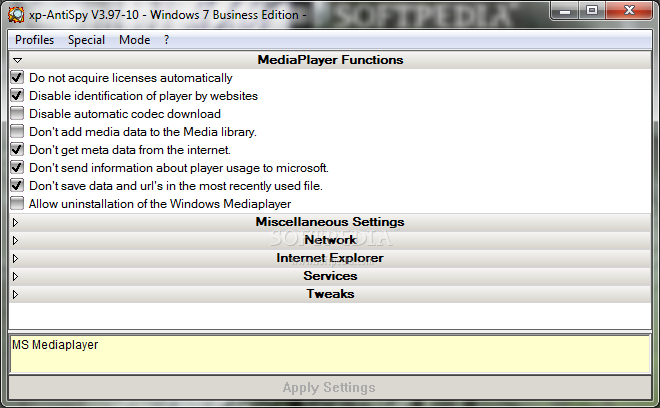The height and width of the screenshot is (408, 660).
Task: Close the xp-AntiSpy window
Action: click(630, 10)
